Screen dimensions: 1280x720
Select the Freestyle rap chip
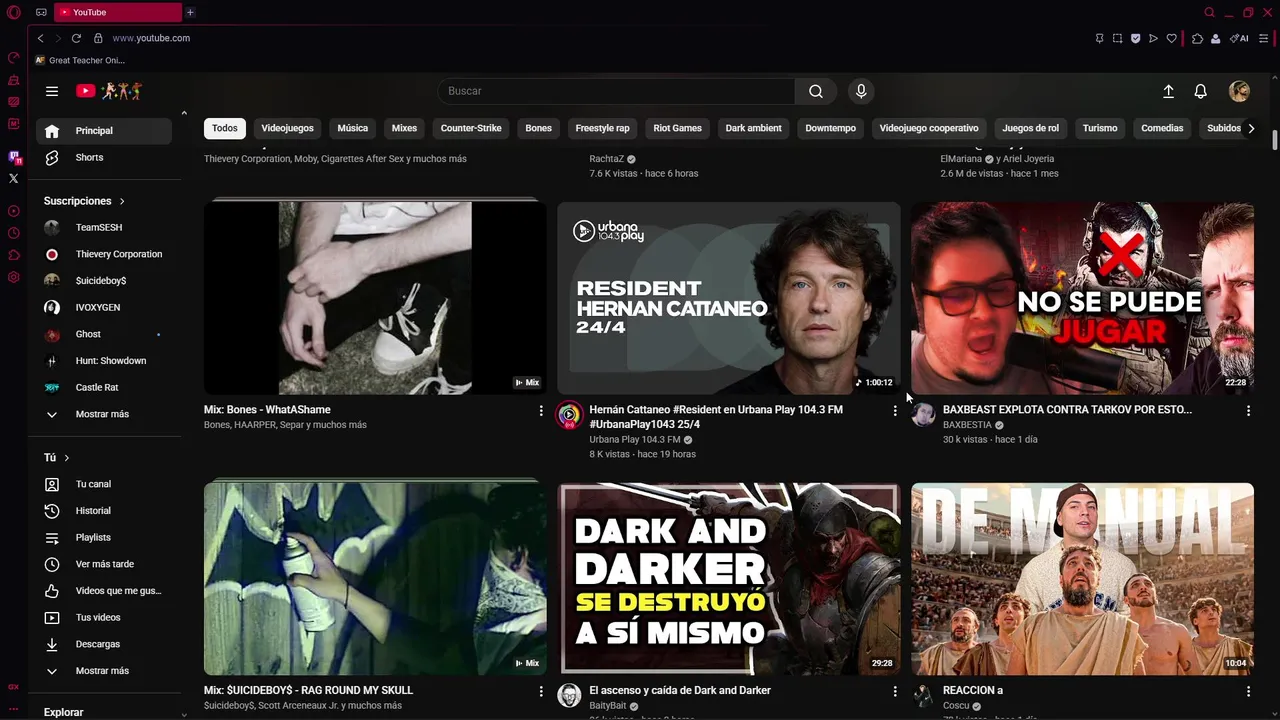point(602,128)
